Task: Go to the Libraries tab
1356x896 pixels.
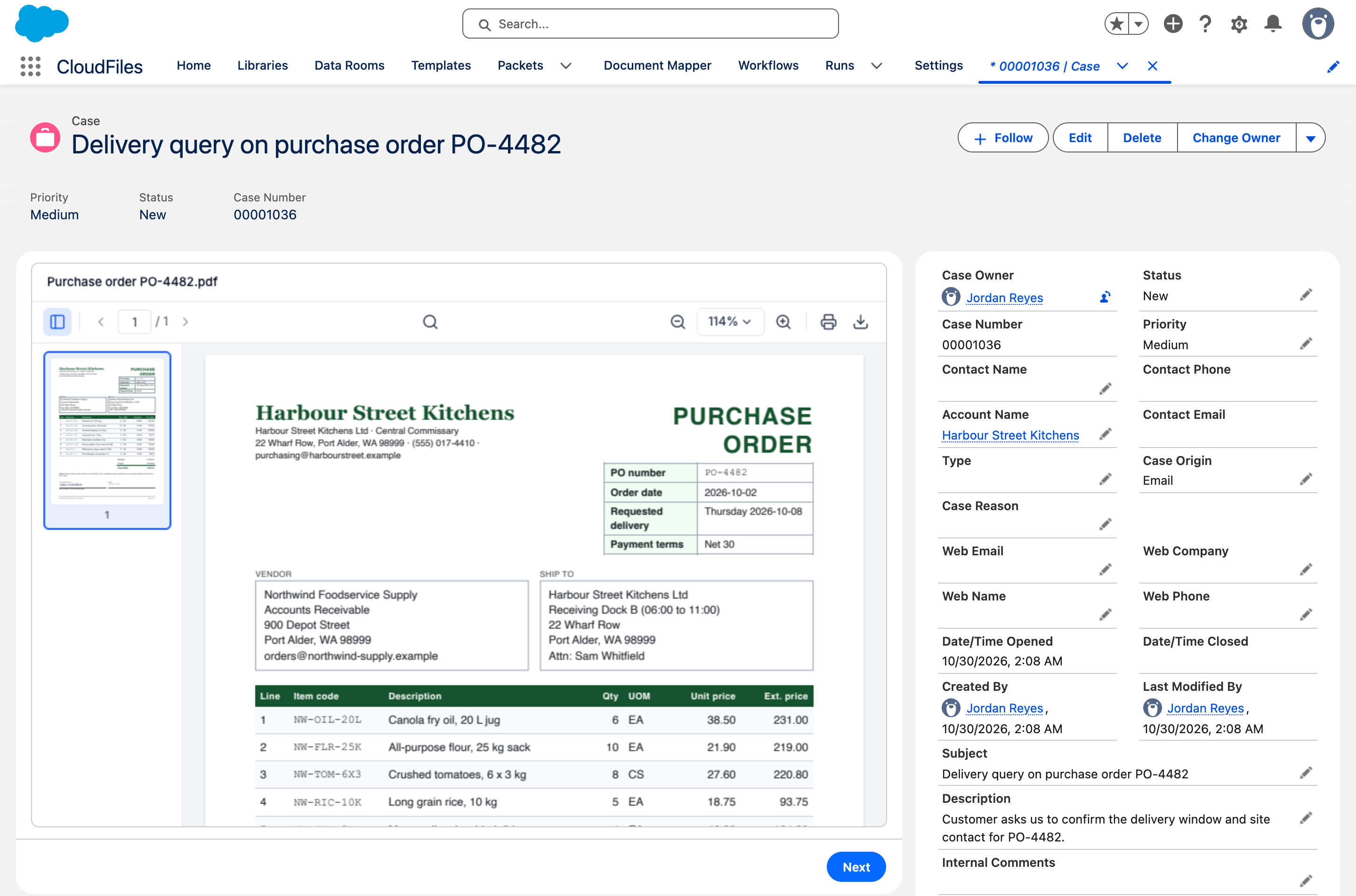Action: [x=262, y=66]
